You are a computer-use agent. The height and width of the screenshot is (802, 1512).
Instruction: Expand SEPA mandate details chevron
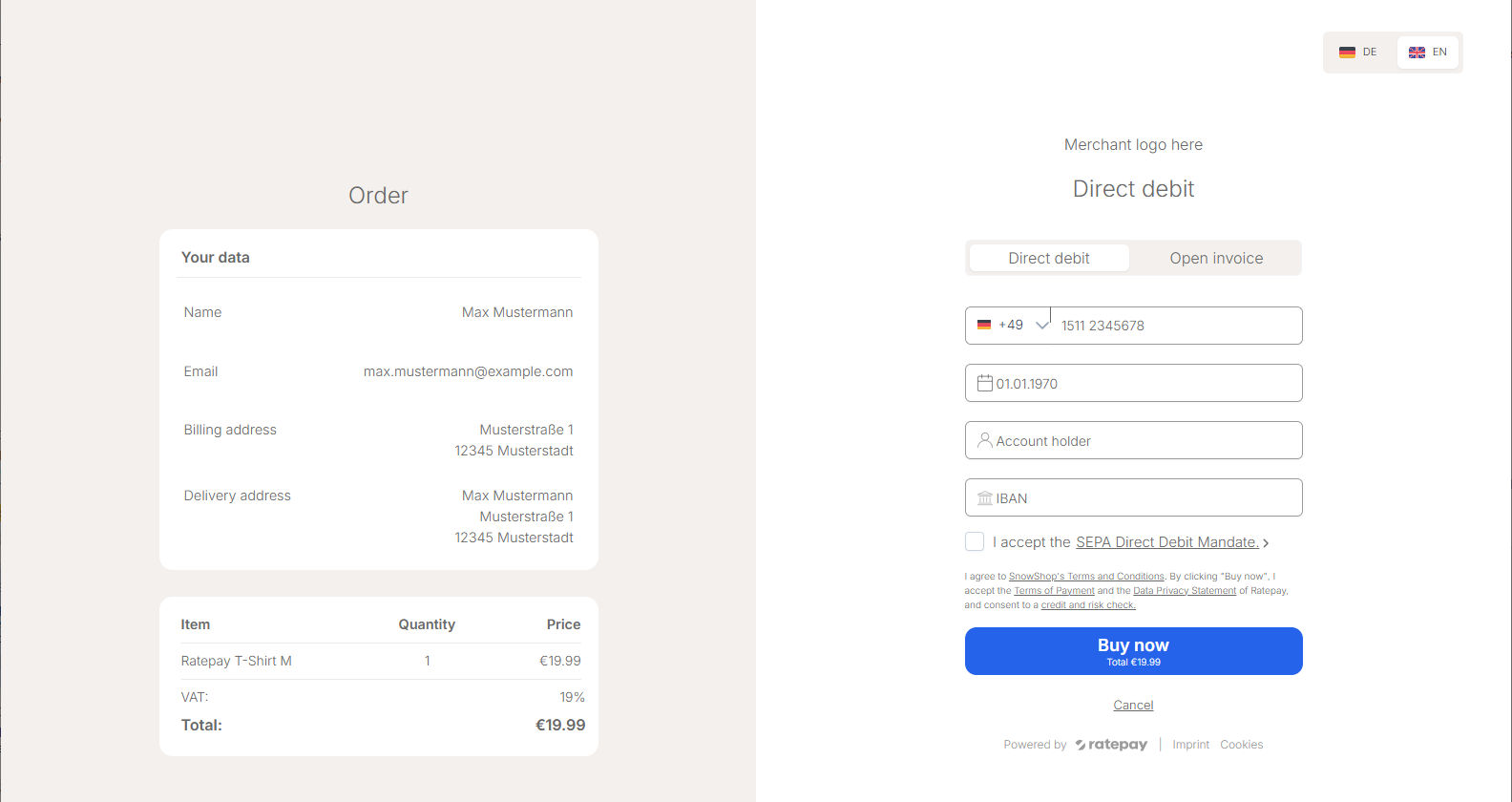[x=1266, y=543]
